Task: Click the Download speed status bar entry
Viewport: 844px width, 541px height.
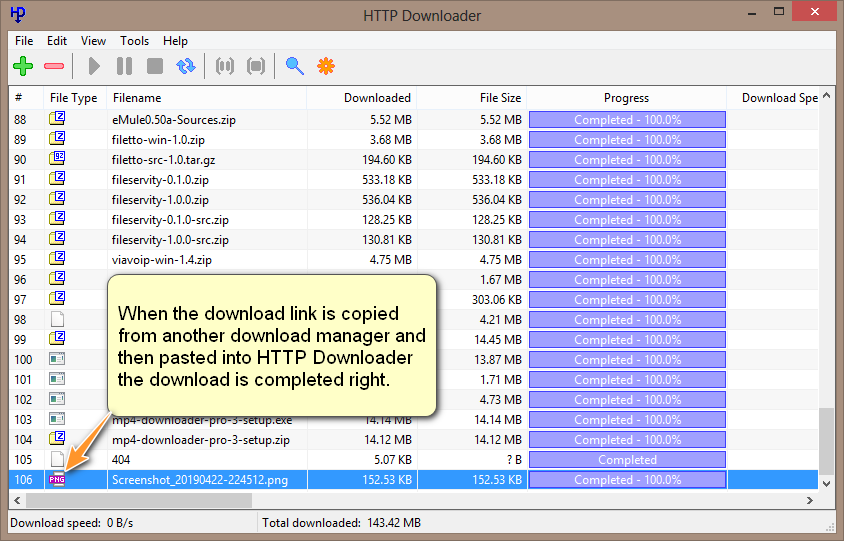Action: point(72,523)
